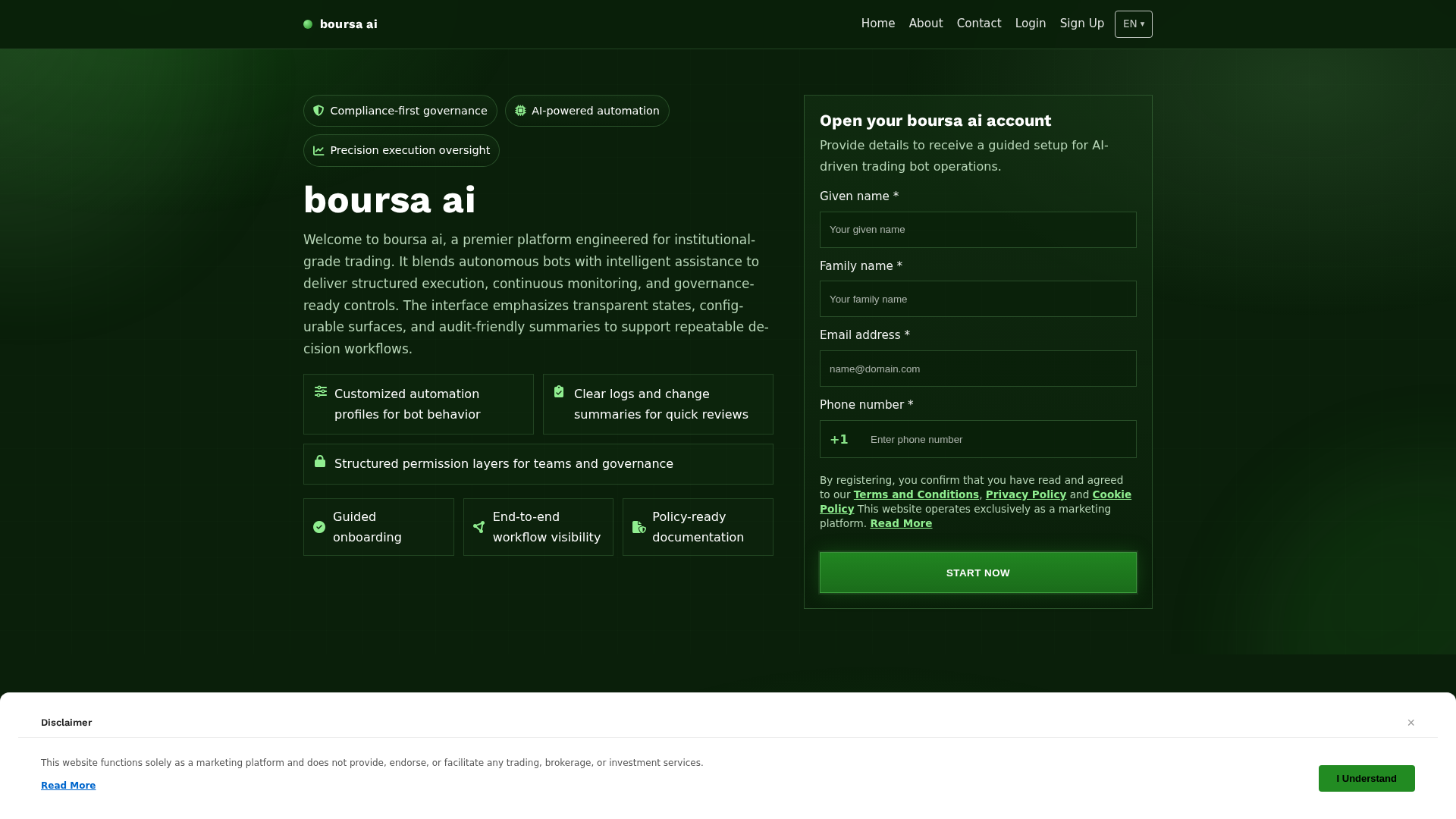Click the Provide details guided setup description
This screenshot has width=1456, height=819.
(x=964, y=155)
